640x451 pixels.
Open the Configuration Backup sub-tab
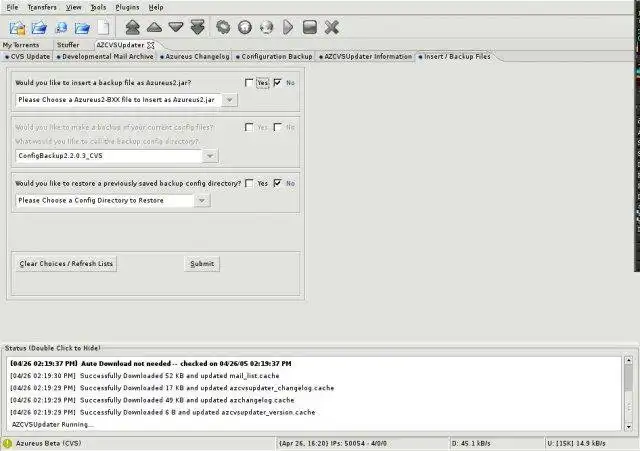[274, 57]
